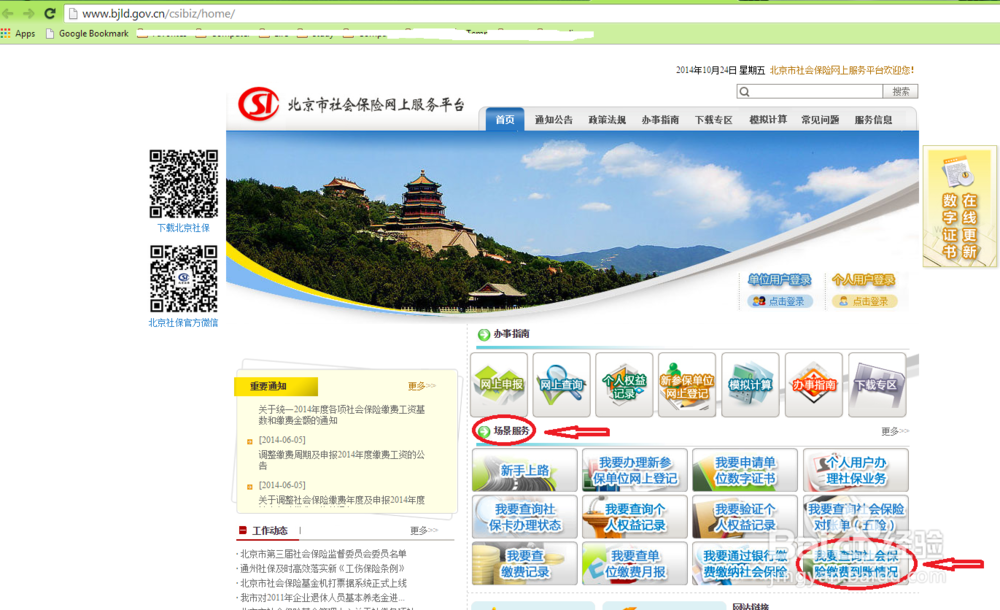Open the Google Bookmark item
This screenshot has width=1000, height=610.
click(87, 33)
